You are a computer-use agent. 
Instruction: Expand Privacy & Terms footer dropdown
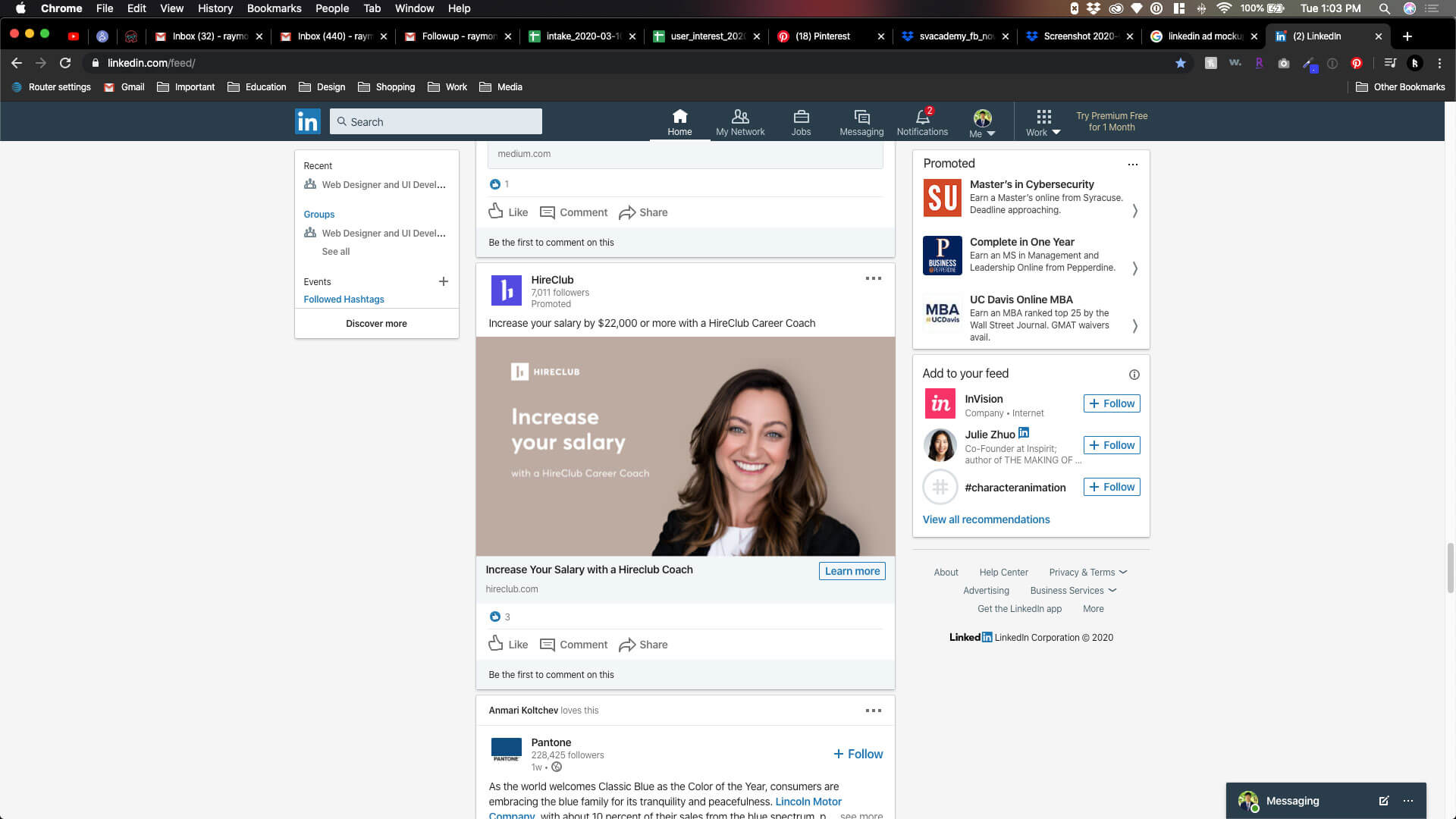1088,573
